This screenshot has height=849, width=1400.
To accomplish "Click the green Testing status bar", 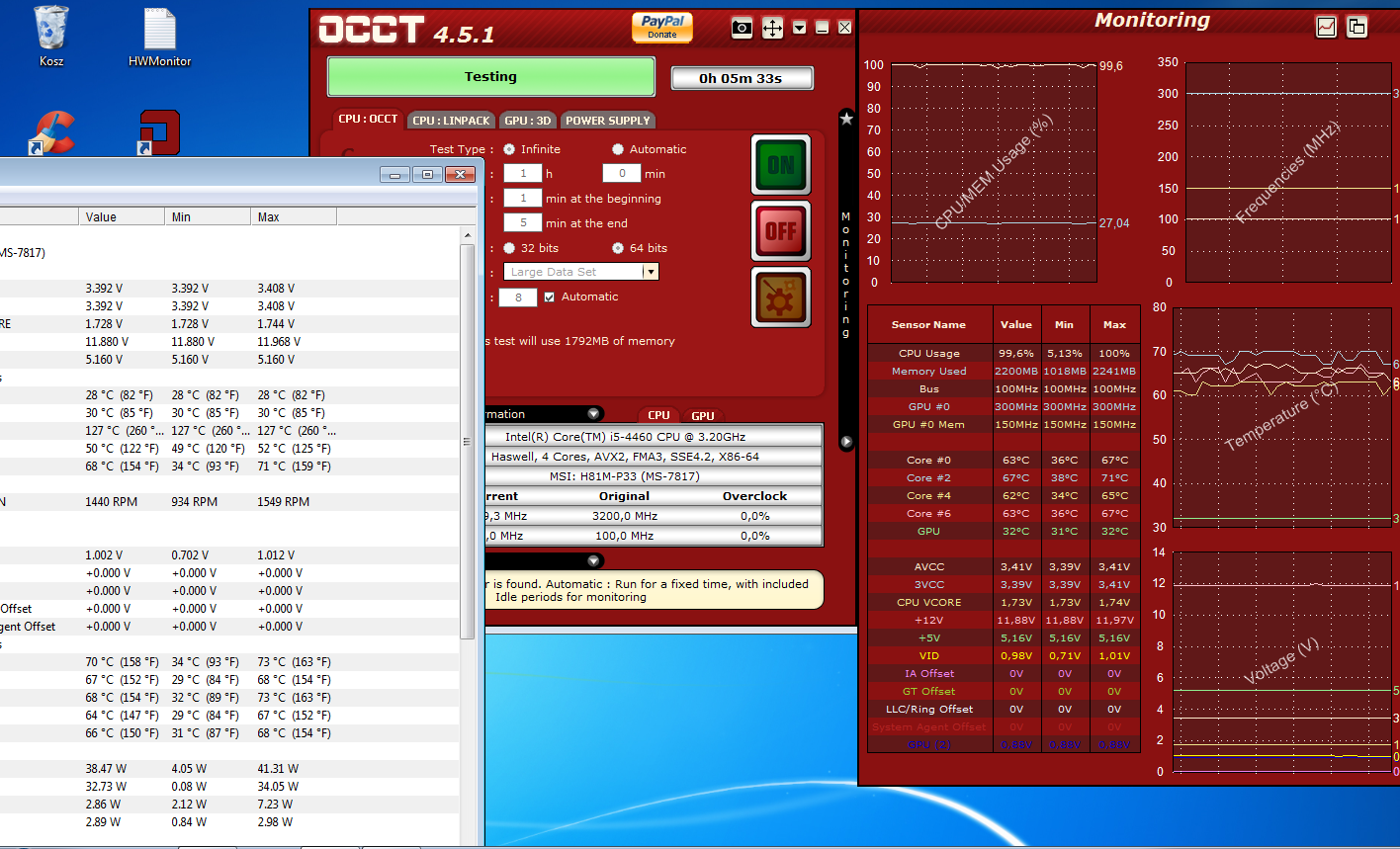I will (x=491, y=76).
